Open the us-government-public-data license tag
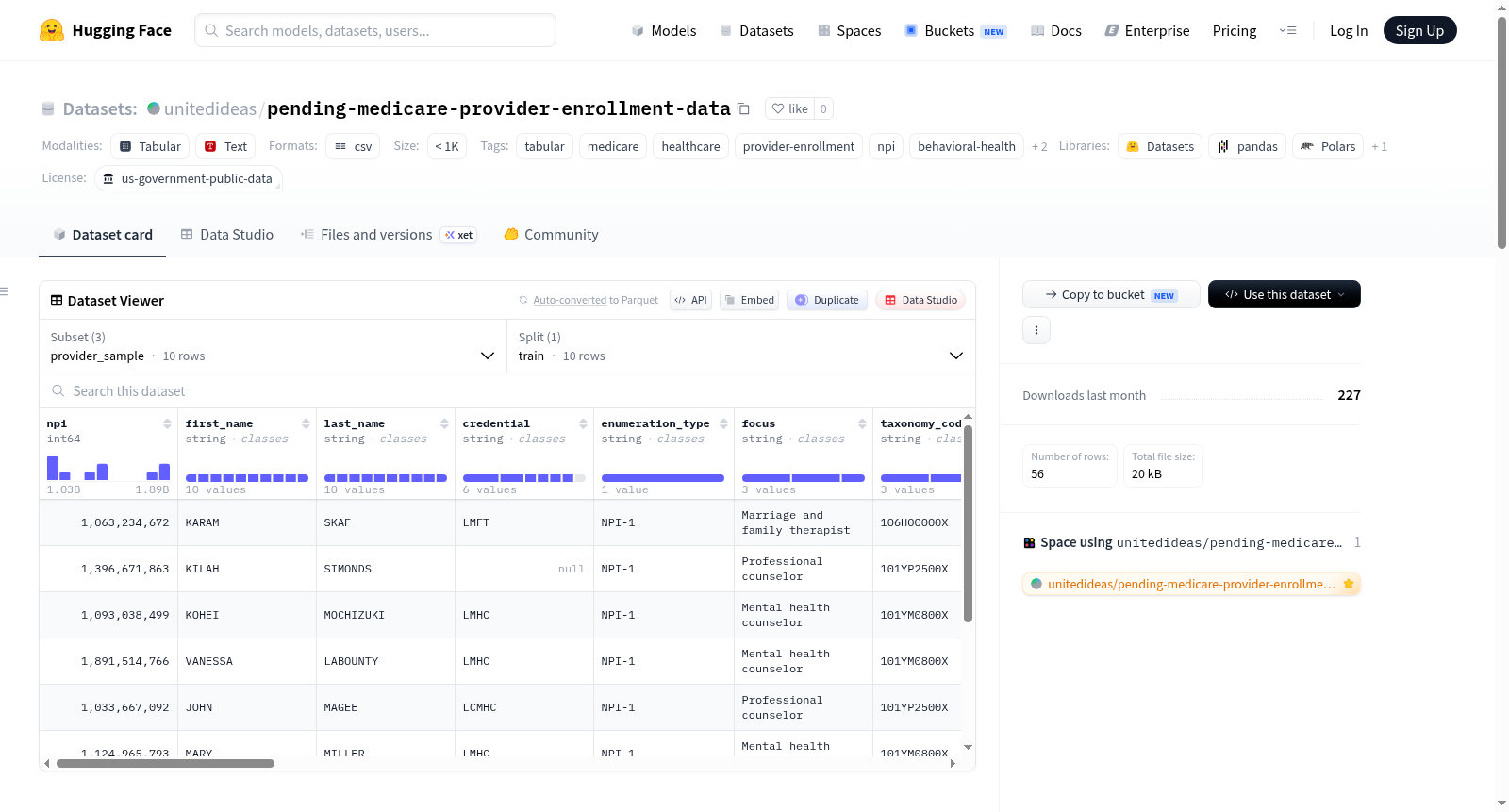Screen dimensions: 1509x812 coord(188,178)
